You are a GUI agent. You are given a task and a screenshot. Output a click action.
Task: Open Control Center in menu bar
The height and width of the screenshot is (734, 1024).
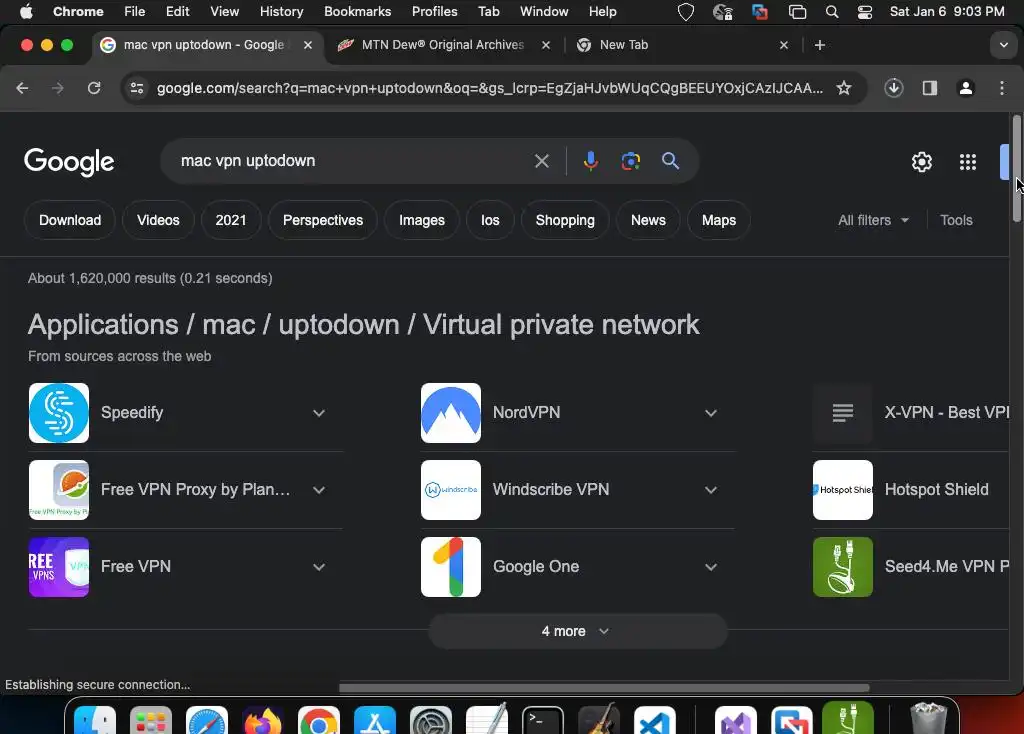click(865, 12)
